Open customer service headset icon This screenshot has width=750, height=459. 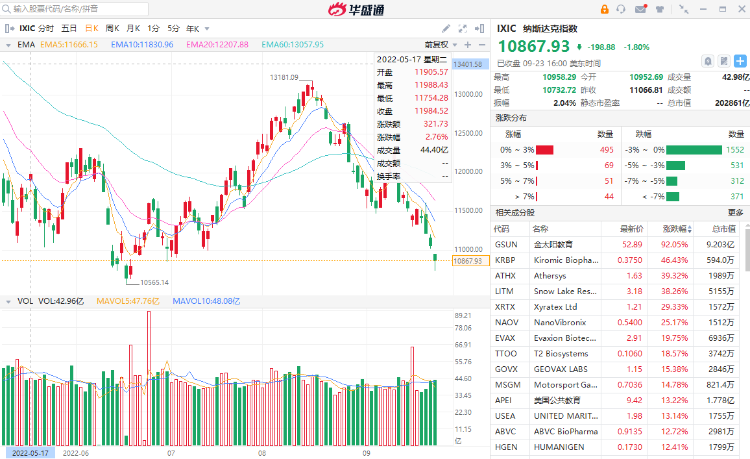pos(621,9)
